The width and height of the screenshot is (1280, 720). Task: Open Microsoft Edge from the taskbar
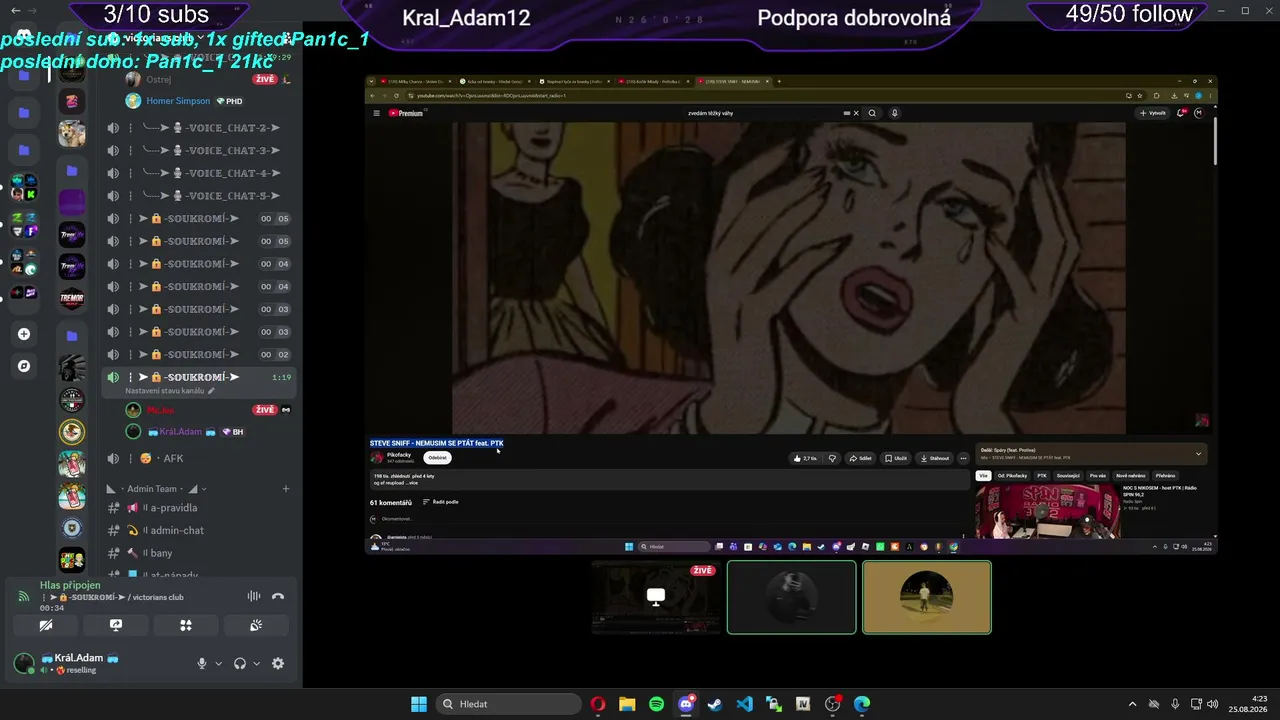tap(862, 704)
